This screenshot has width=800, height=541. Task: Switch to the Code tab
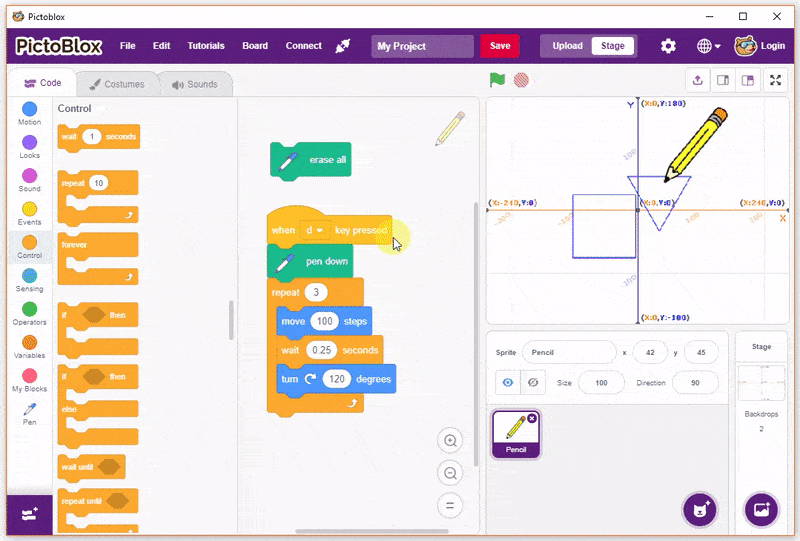pos(43,83)
